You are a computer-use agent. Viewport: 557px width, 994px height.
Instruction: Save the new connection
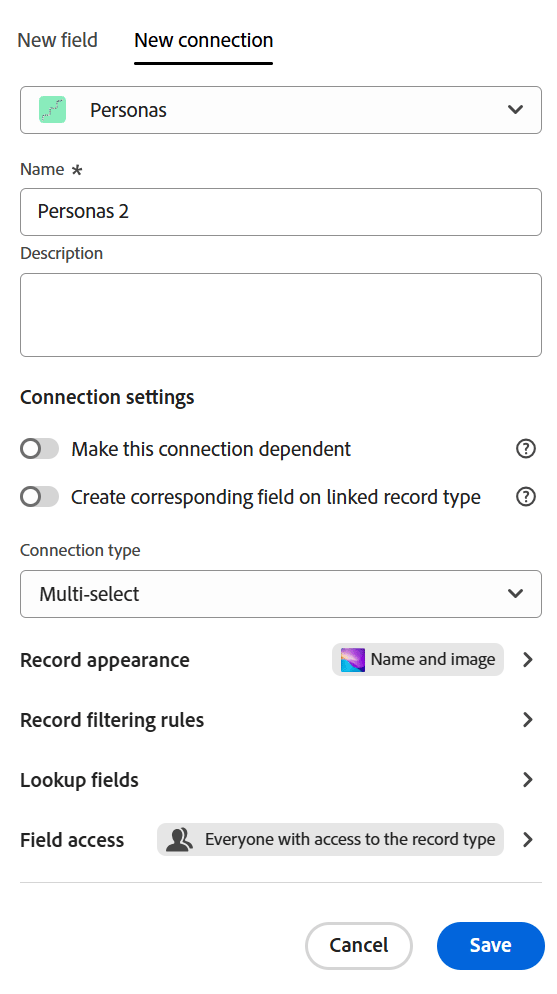490,946
